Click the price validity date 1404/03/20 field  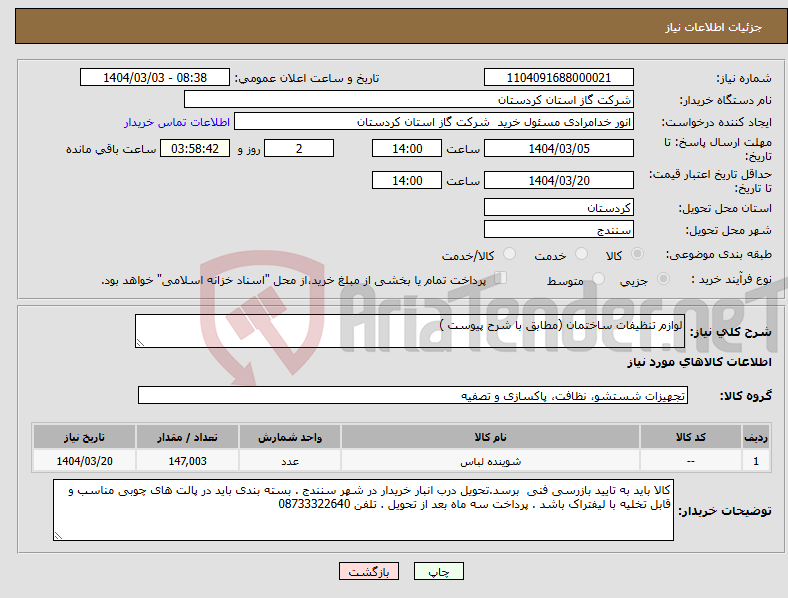[558, 180]
